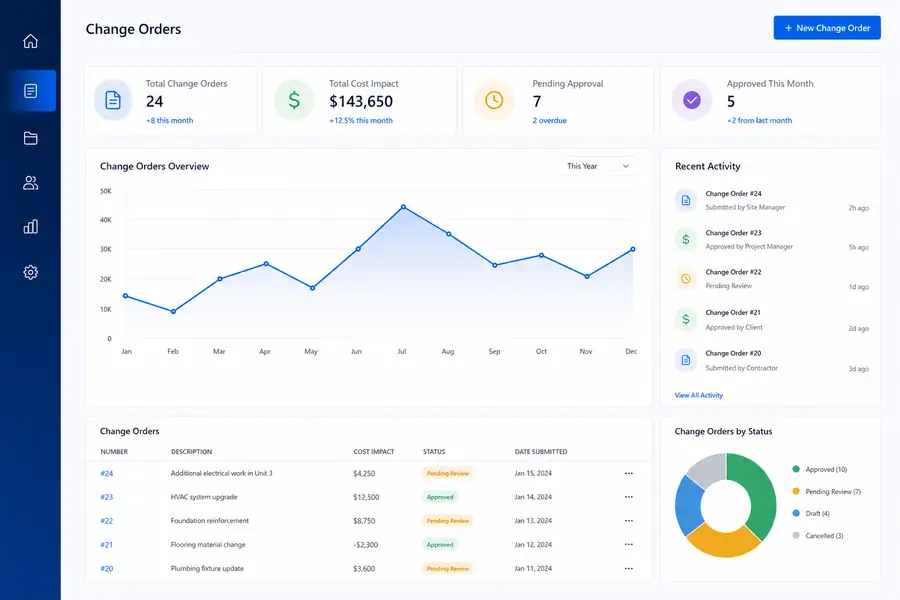Select 'Foundation reinforcement' description
Screen dimensions: 900x600
click(x=210, y=521)
